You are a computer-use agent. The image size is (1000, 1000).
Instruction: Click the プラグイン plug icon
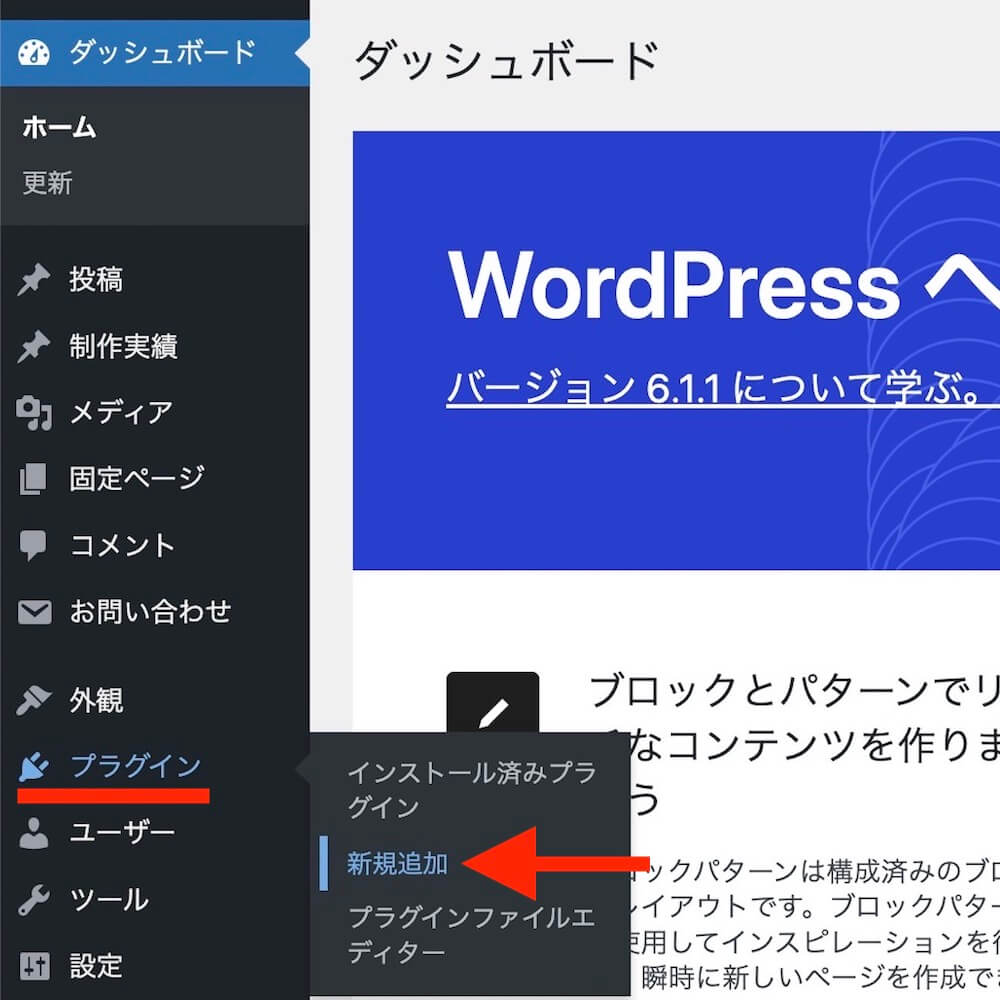click(34, 767)
